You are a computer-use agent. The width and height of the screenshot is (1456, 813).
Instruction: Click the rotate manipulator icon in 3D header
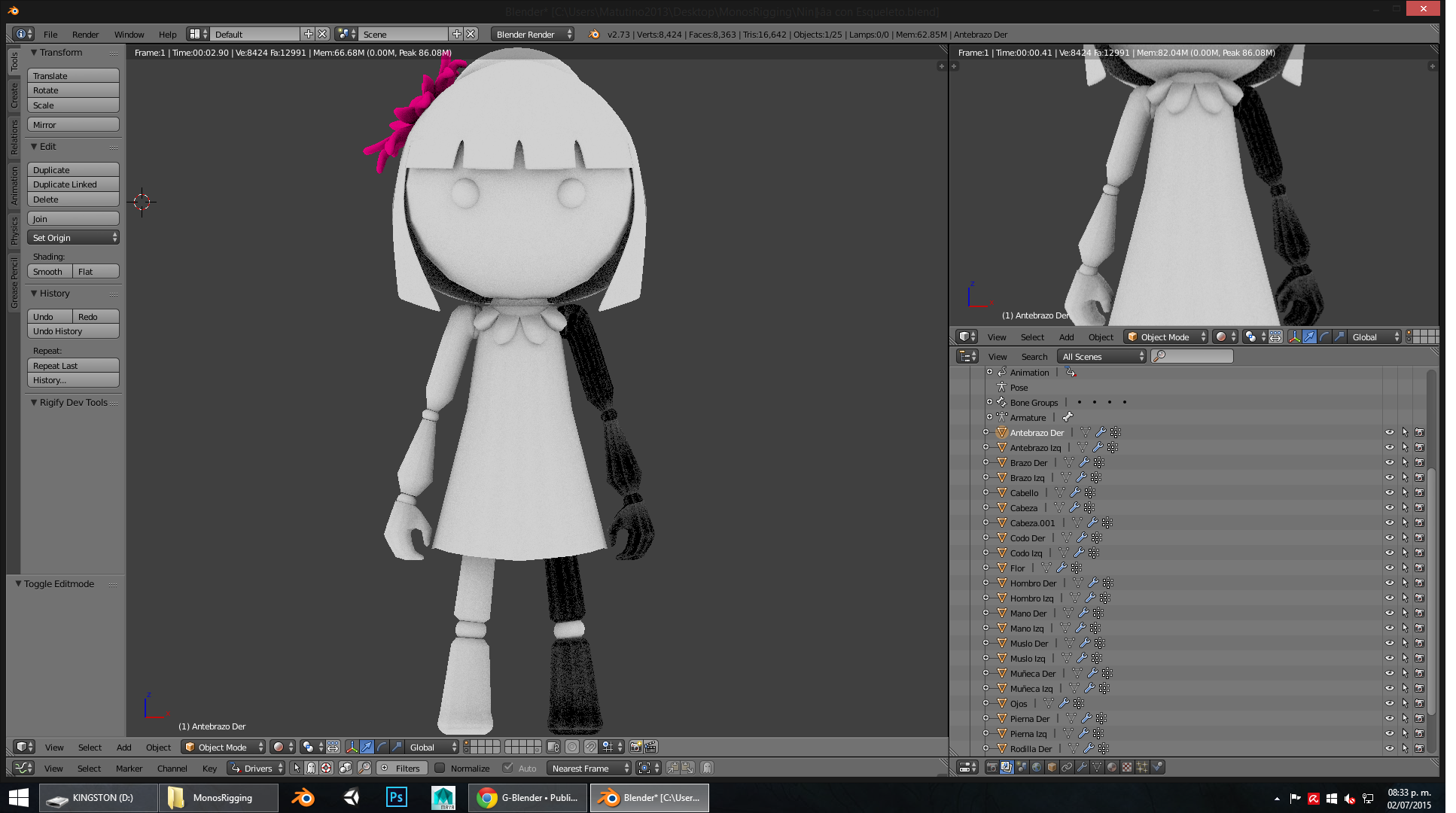tap(382, 747)
